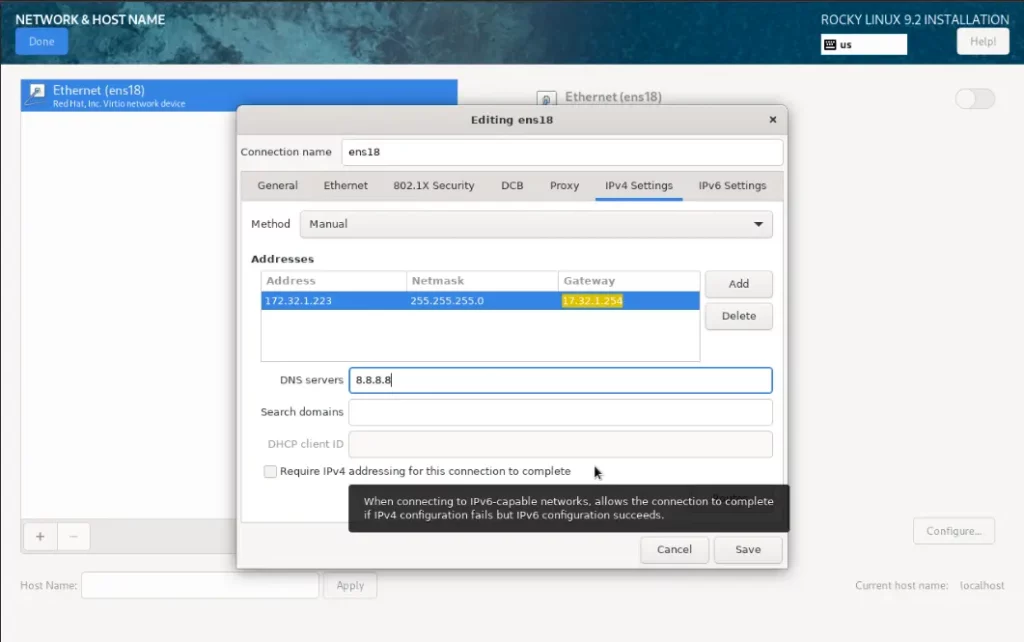Click the Ethernet (ens18) details panel icon
Image resolution: width=1024 pixels, height=642 pixels.
(546, 99)
